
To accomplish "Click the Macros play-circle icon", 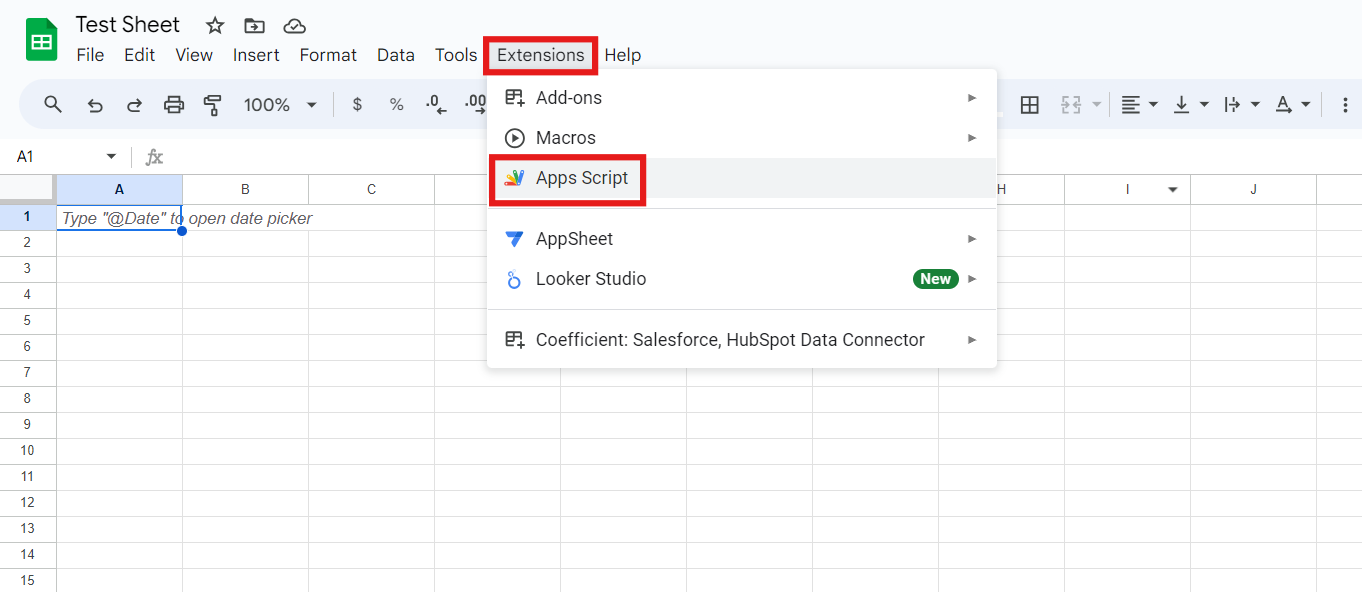I will [x=514, y=138].
